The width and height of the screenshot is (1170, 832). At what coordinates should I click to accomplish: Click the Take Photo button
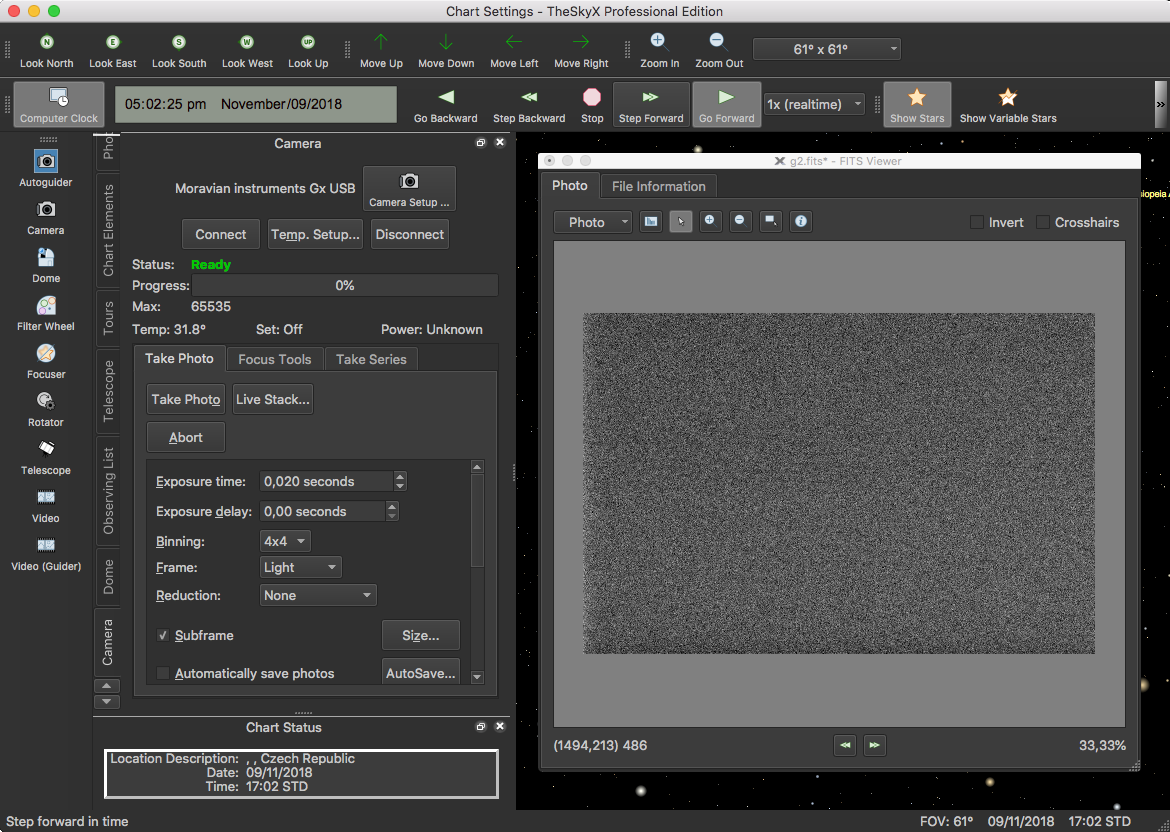point(186,399)
